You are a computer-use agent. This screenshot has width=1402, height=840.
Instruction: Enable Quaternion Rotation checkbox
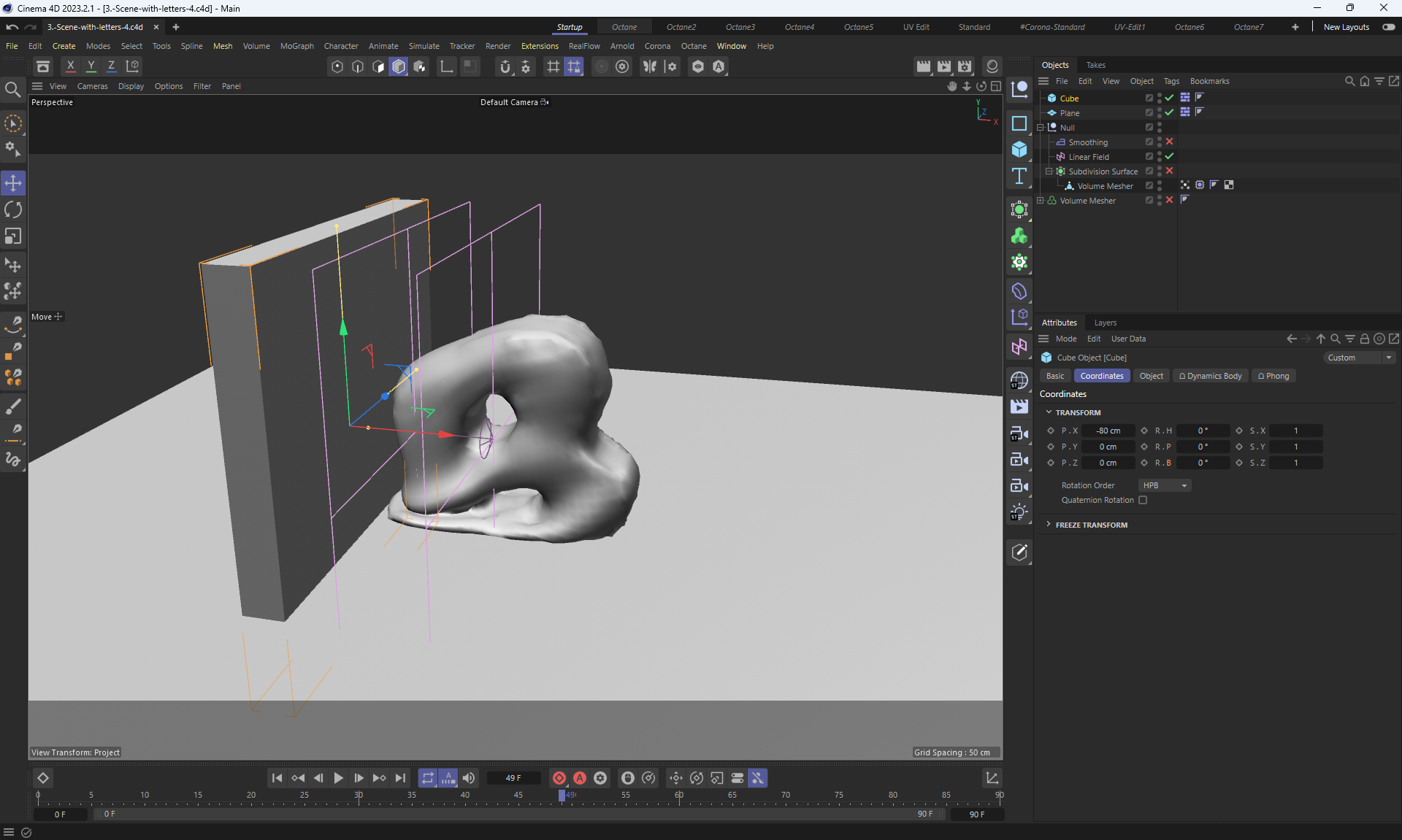click(1143, 500)
